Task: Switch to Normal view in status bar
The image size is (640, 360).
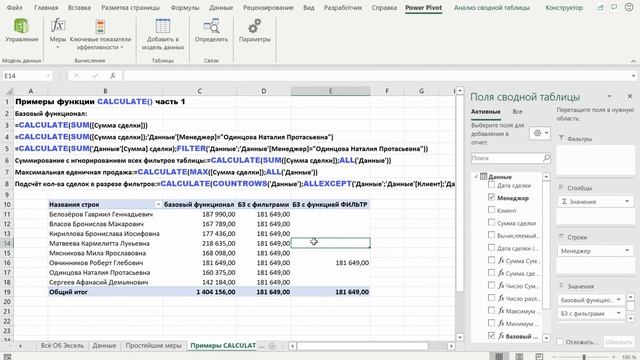Action: click(x=499, y=356)
